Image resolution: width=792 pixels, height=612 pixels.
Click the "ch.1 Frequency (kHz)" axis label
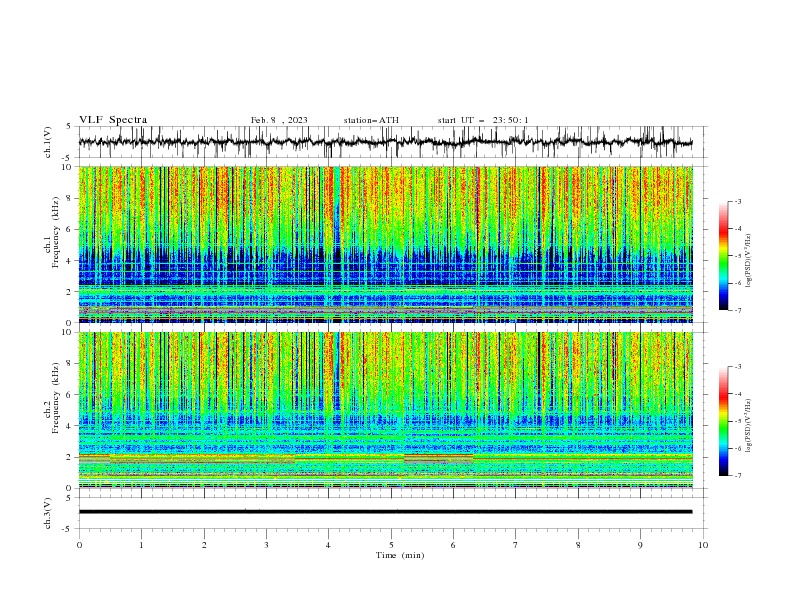click(52, 232)
